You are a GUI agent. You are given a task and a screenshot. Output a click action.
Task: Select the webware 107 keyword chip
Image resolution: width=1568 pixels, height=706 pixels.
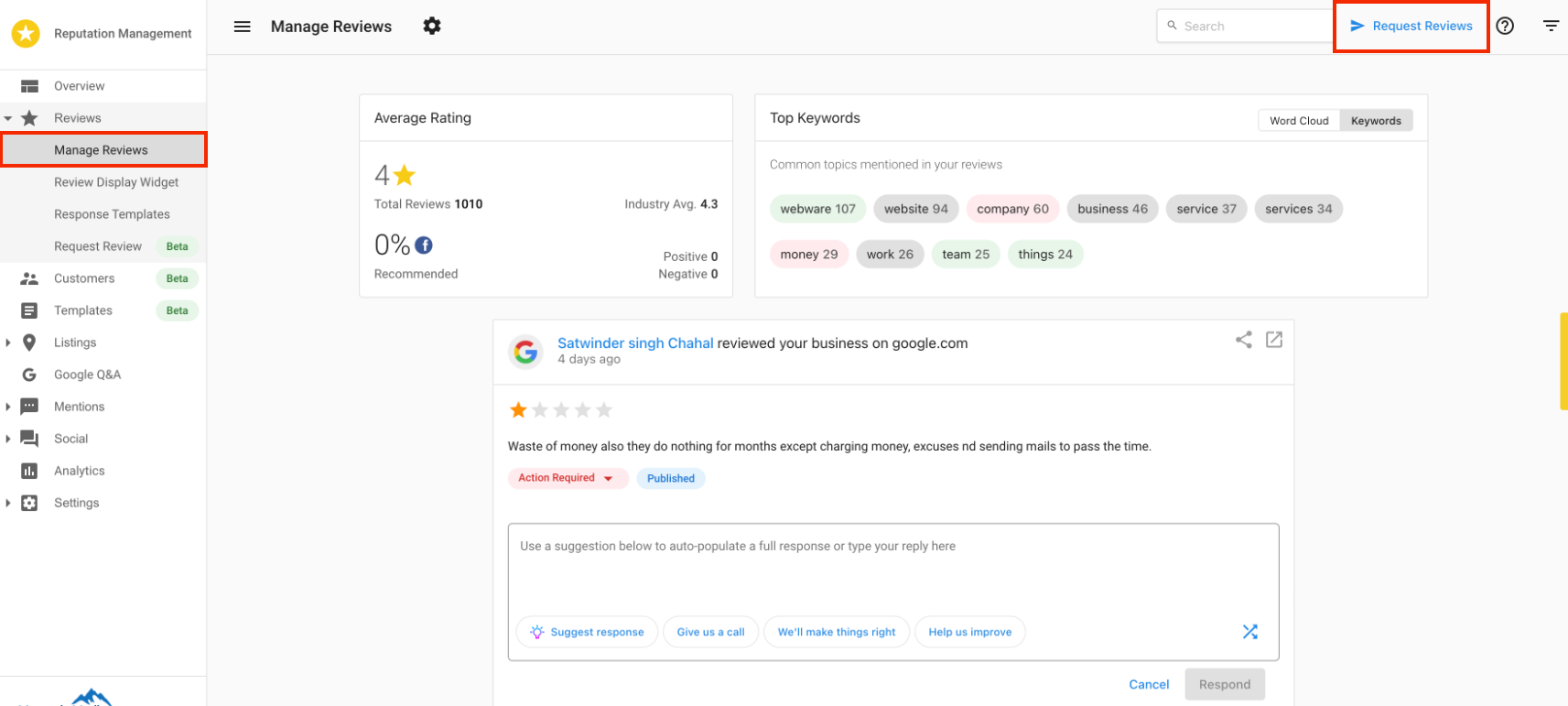pyautogui.click(x=817, y=209)
